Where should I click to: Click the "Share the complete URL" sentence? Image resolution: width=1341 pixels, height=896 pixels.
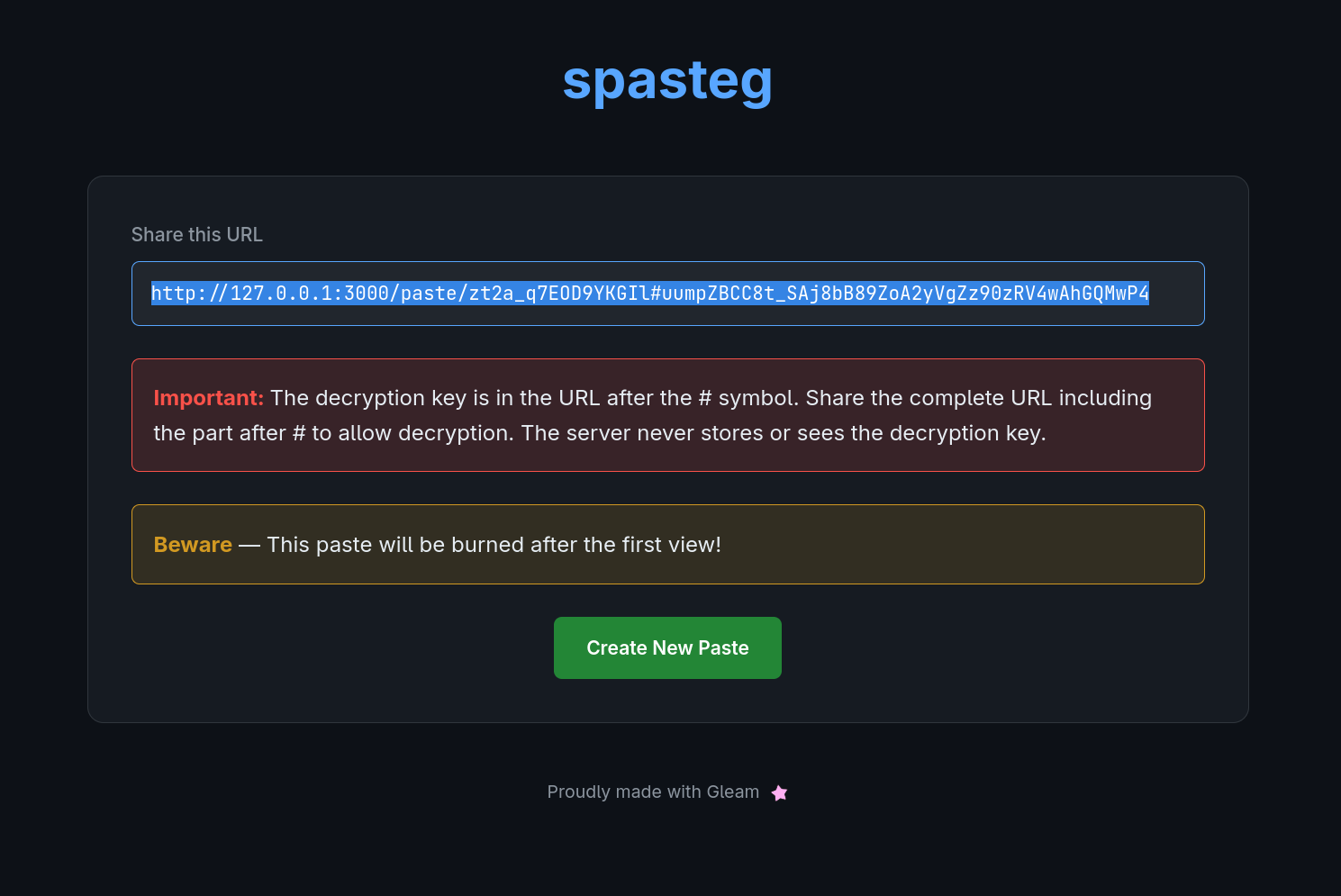click(928, 398)
